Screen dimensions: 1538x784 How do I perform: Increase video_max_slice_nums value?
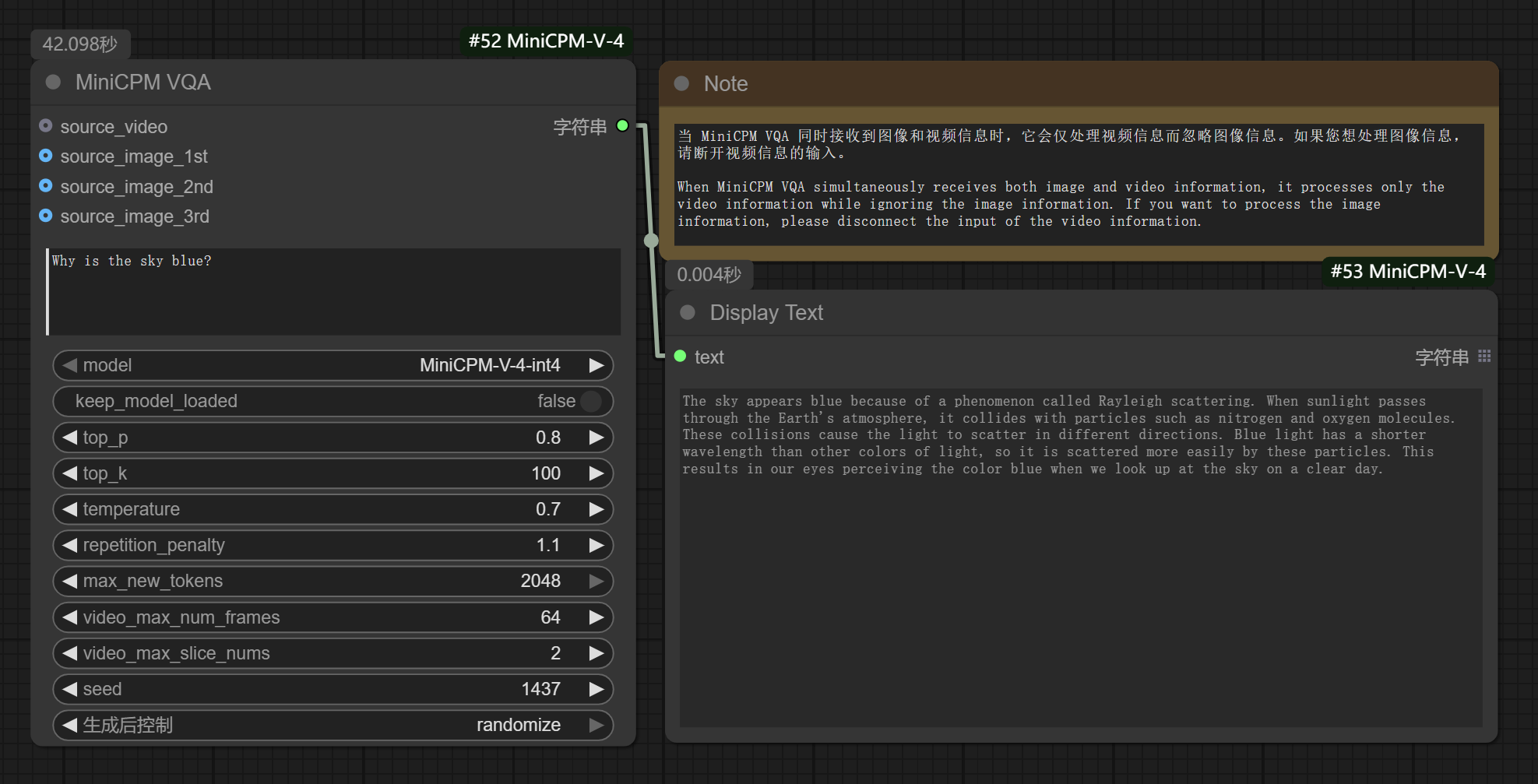[597, 653]
